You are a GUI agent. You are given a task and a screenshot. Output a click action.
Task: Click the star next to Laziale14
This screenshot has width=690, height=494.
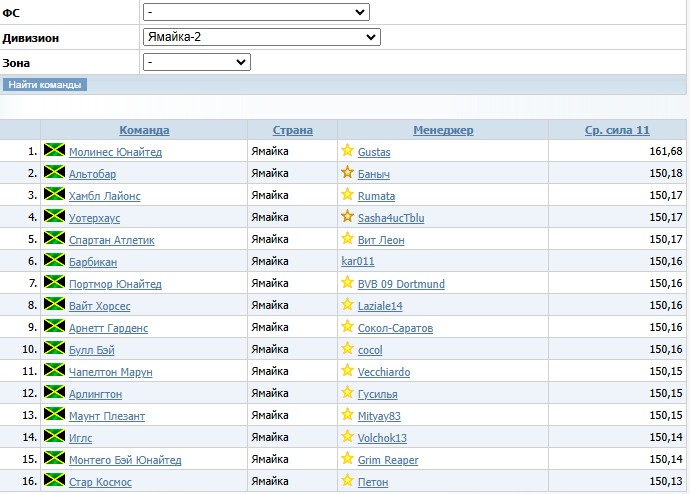[x=347, y=304]
